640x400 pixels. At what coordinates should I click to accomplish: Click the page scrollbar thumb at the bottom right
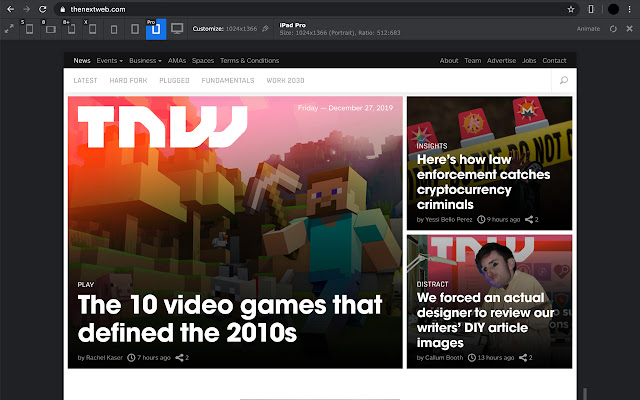(585, 394)
